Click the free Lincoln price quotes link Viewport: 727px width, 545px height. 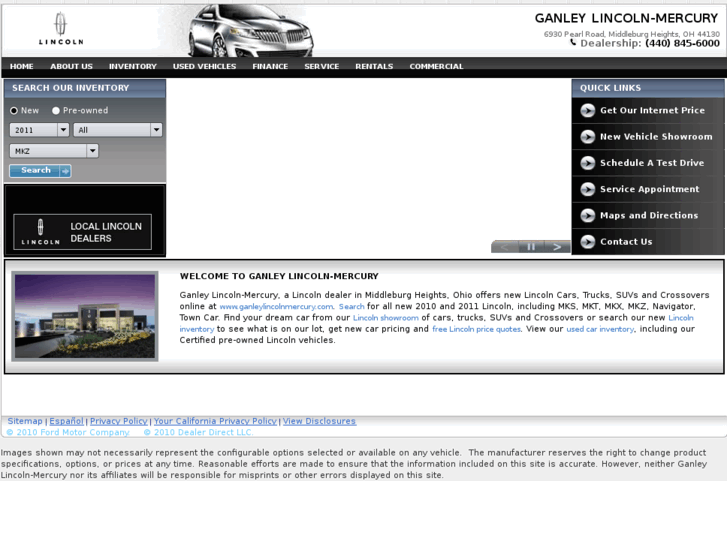pos(477,329)
